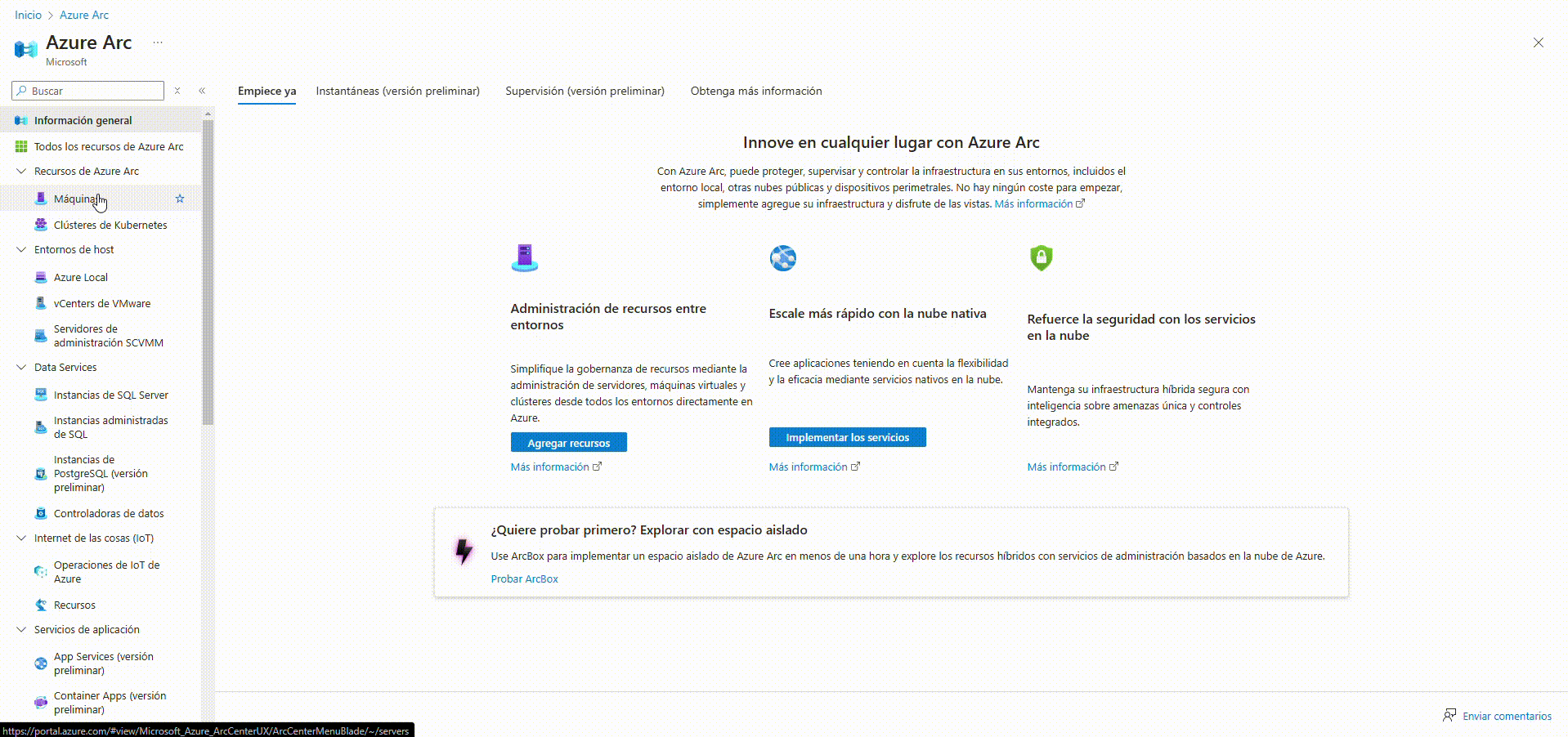Click the green security shield icon
The width and height of the screenshot is (1568, 737).
1042,258
